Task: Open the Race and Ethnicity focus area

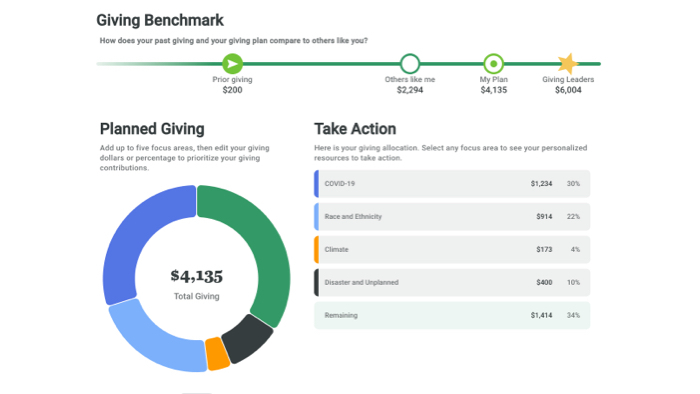Action: 452,217
